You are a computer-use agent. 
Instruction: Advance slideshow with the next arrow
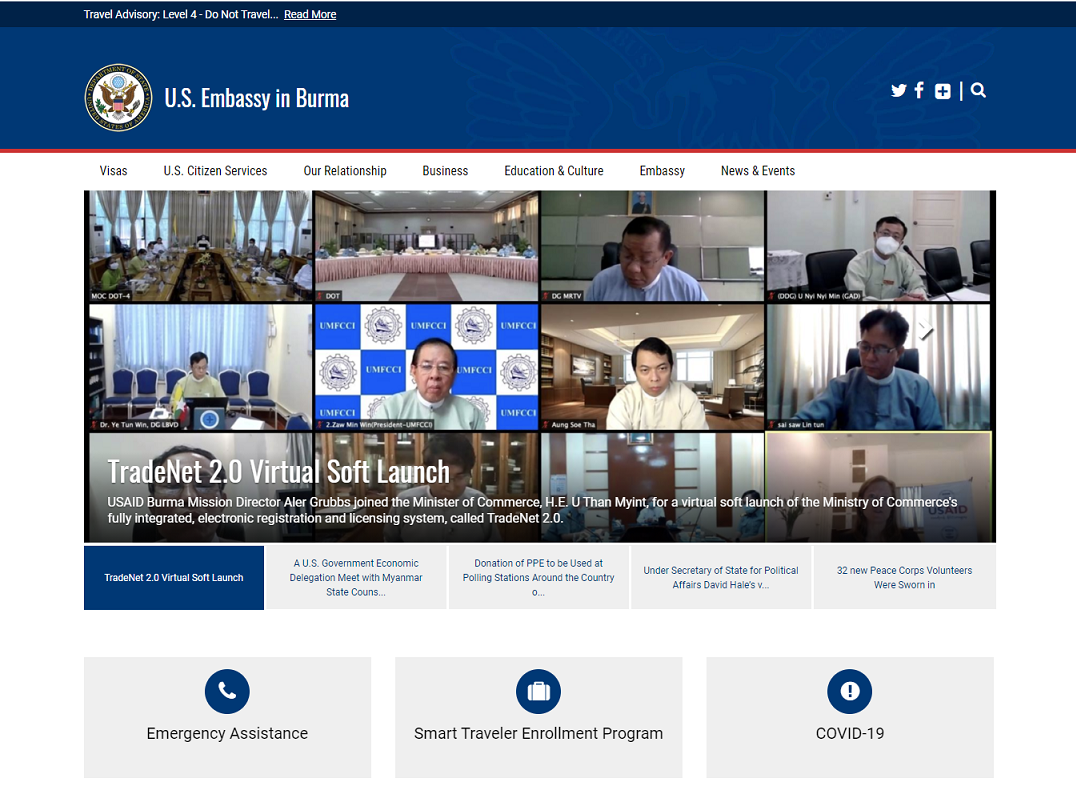[x=927, y=331]
